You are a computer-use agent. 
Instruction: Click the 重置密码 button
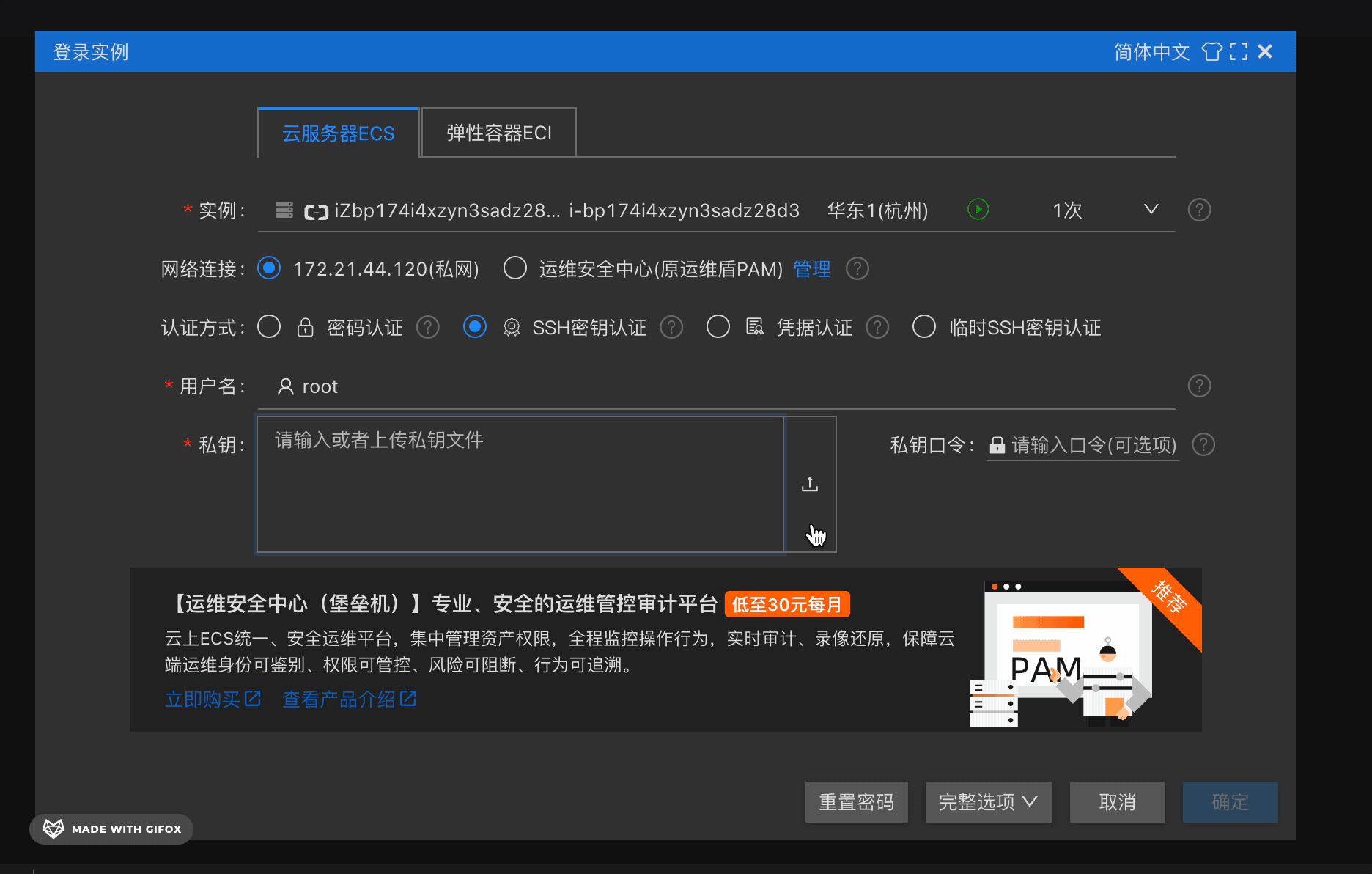coord(856,802)
